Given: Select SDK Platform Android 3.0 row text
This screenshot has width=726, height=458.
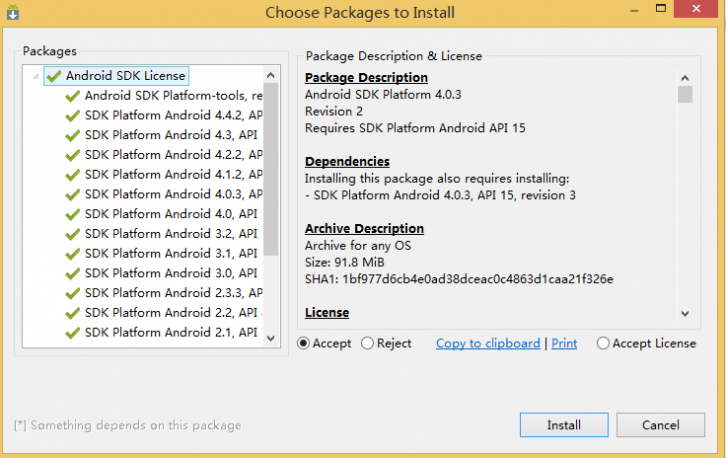Looking at the screenshot, I should (171, 273).
